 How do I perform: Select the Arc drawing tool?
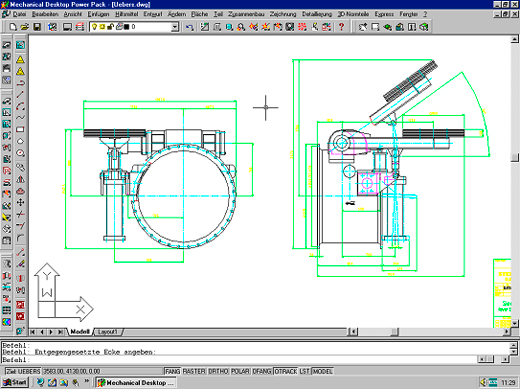(20, 107)
